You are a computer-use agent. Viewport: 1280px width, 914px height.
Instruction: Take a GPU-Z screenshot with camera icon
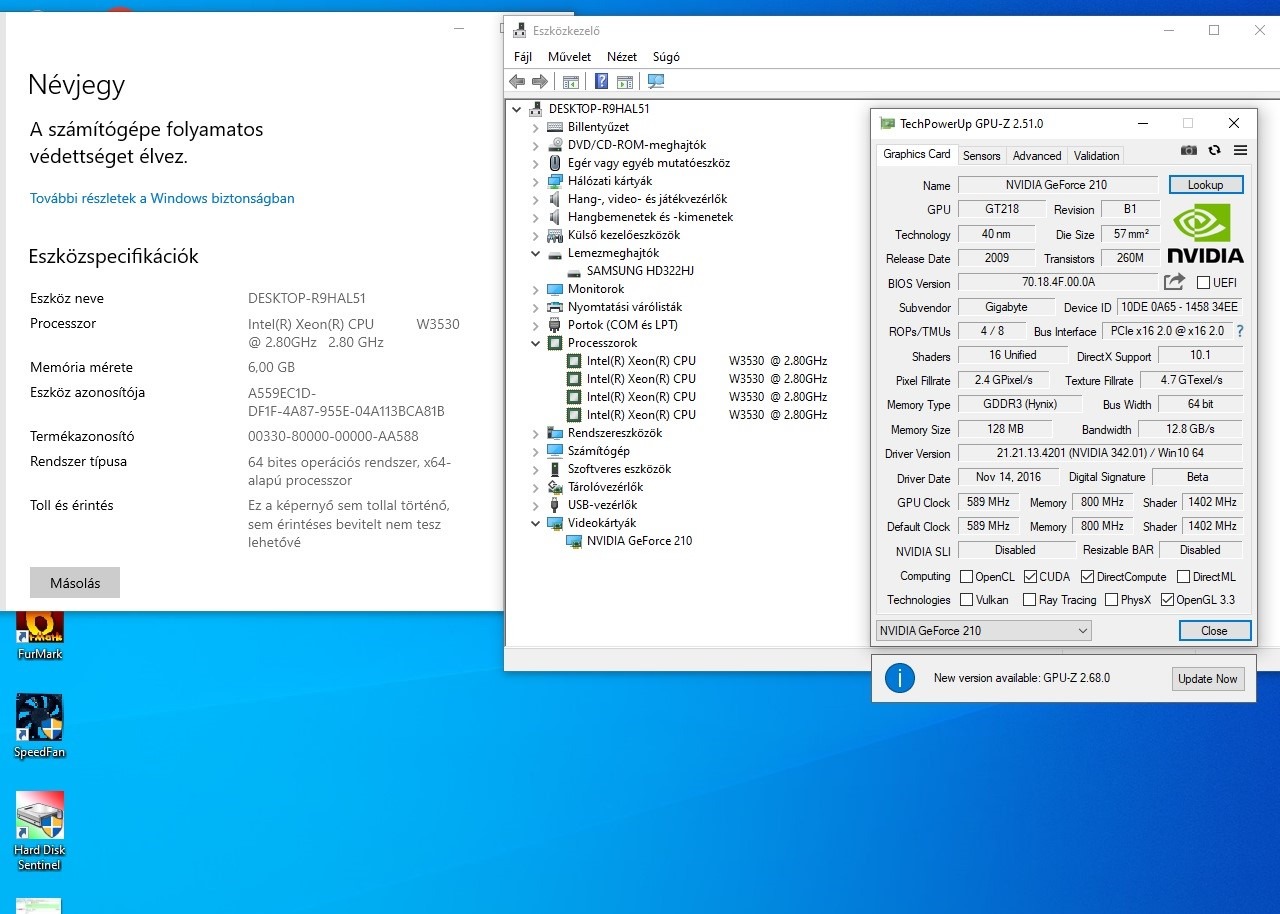click(x=1188, y=150)
